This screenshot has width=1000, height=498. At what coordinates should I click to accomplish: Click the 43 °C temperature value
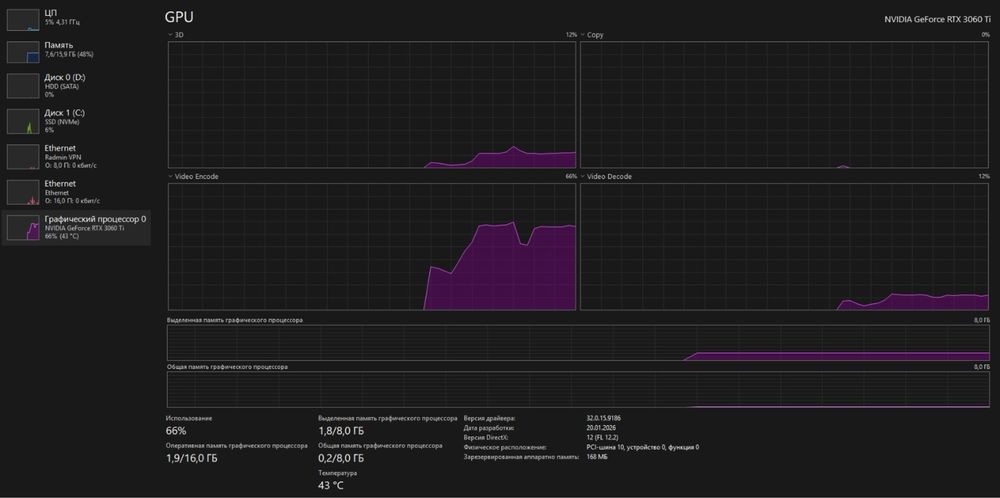(331, 486)
